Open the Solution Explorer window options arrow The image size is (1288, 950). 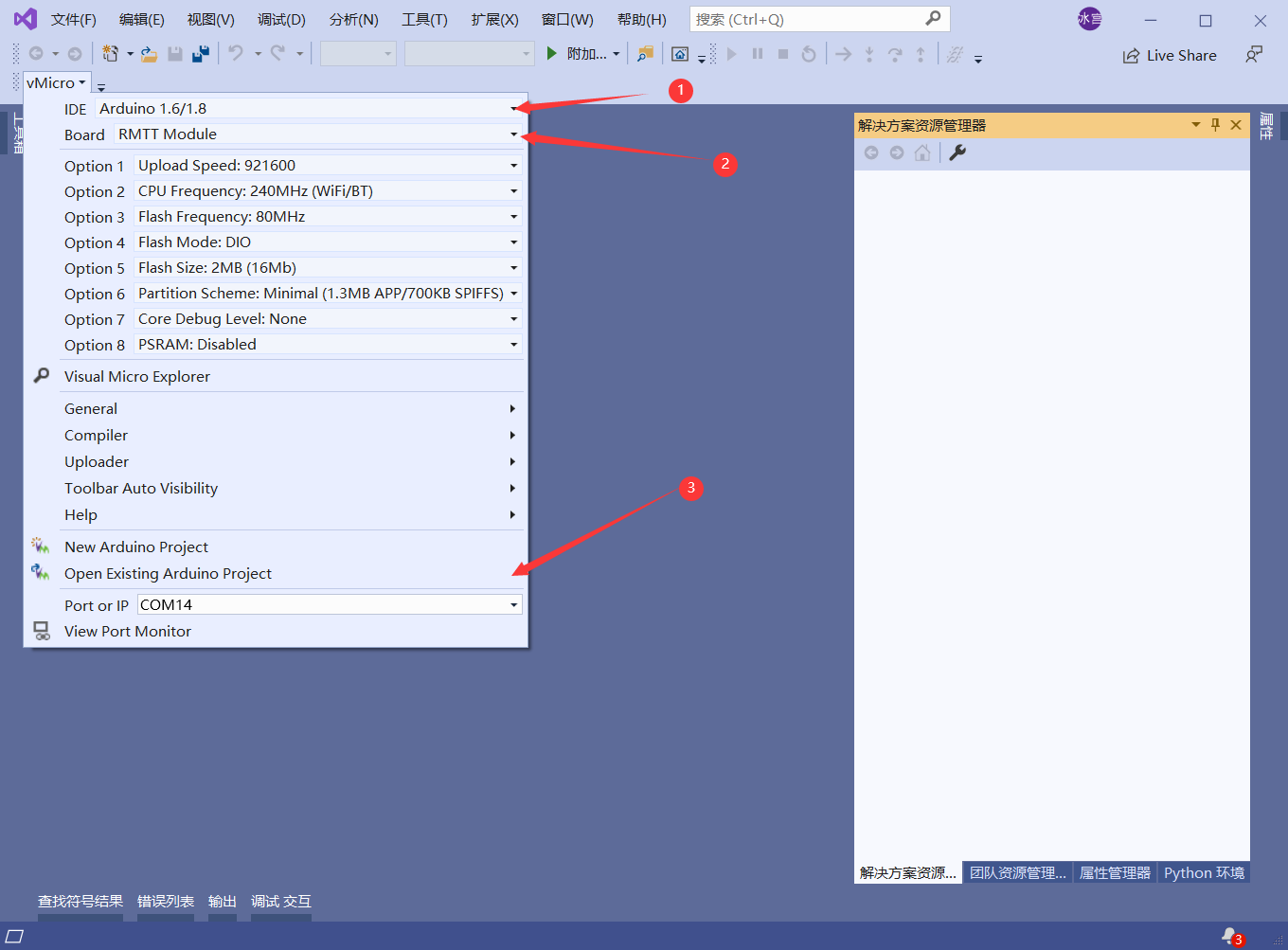pos(1195,125)
